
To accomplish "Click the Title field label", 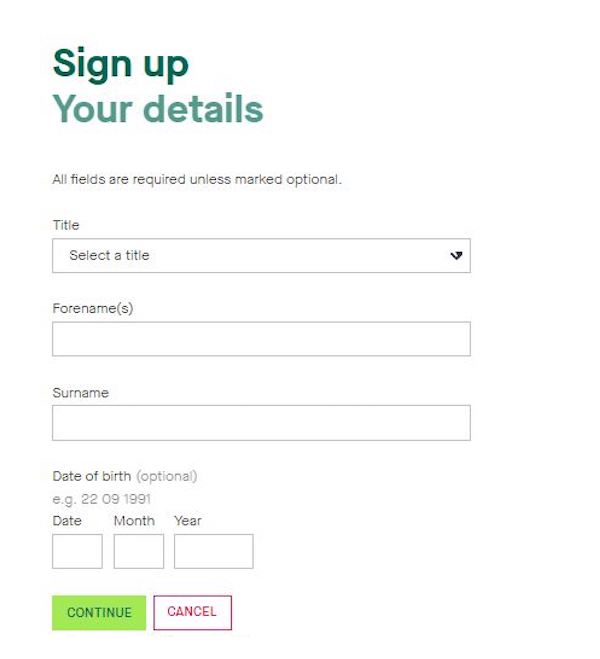I will [x=66, y=225].
